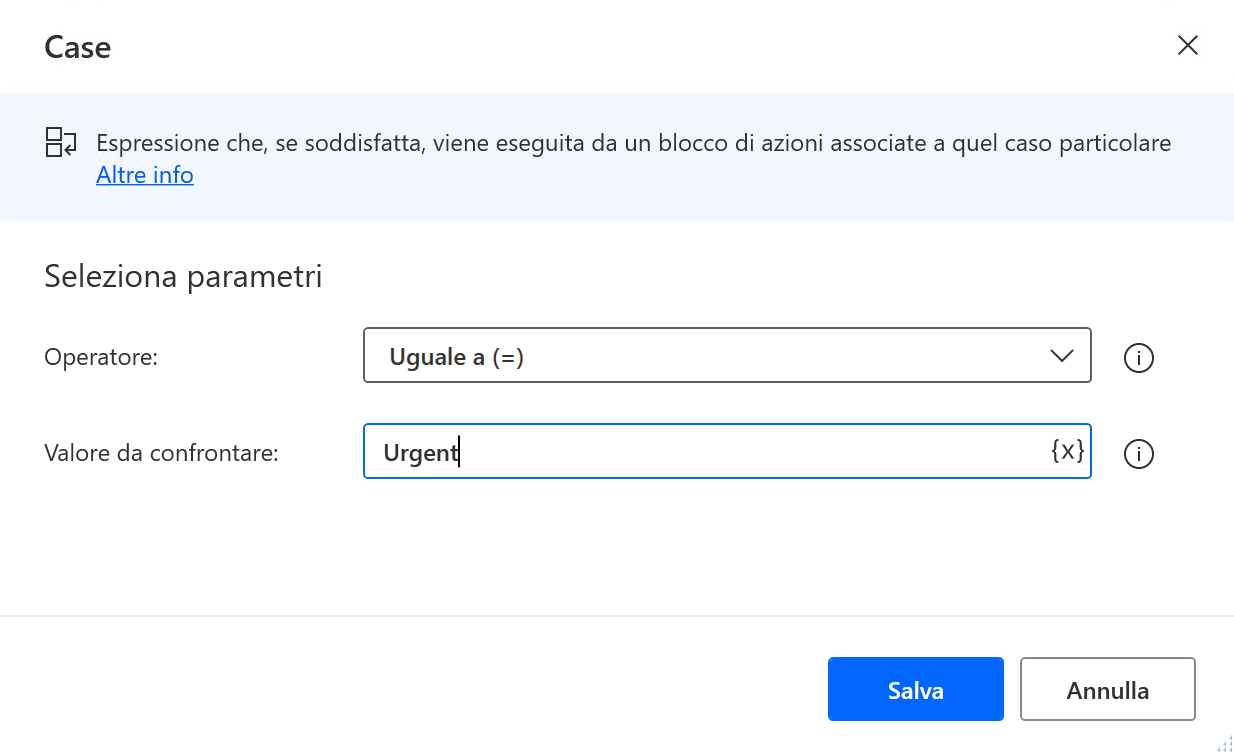Screen dimensions: 1234x752
Task: Follow the blue Altre info hyperlink
Action: [x=144, y=174]
